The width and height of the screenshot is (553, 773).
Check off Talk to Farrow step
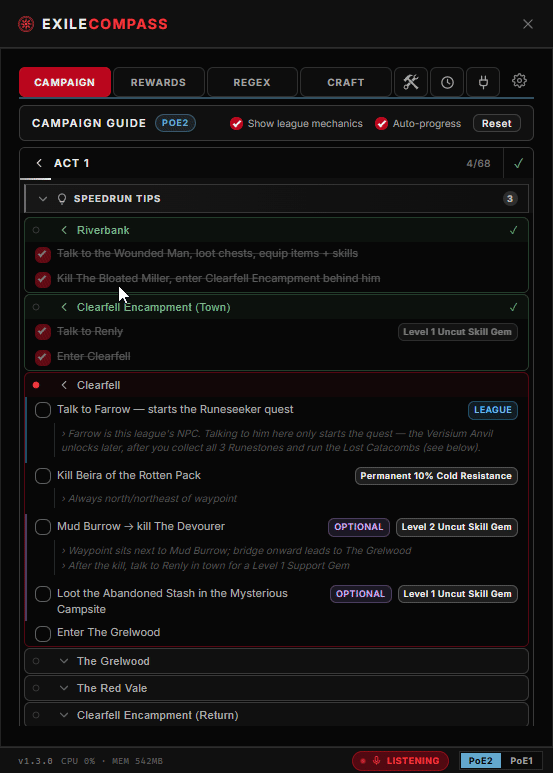pyautogui.click(x=43, y=410)
